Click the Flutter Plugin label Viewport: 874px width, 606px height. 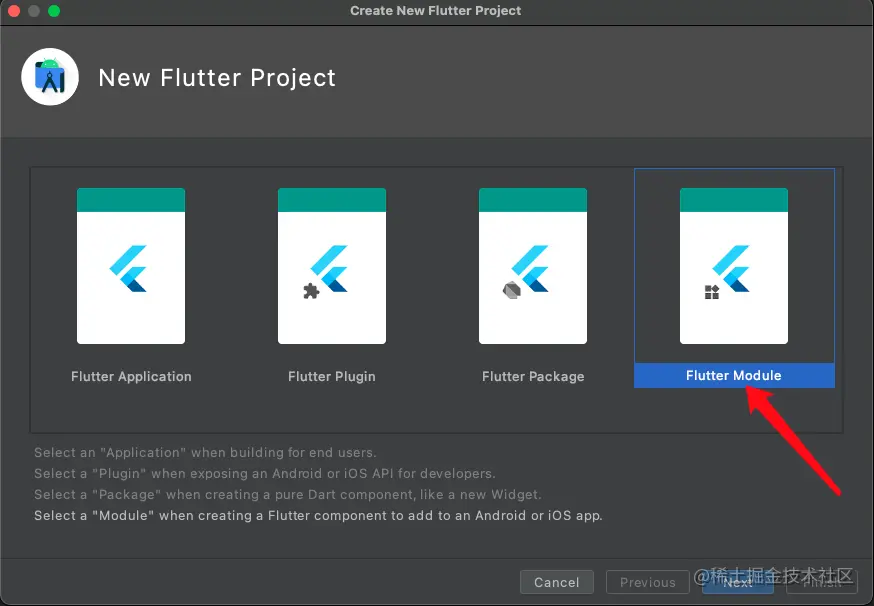tap(332, 376)
